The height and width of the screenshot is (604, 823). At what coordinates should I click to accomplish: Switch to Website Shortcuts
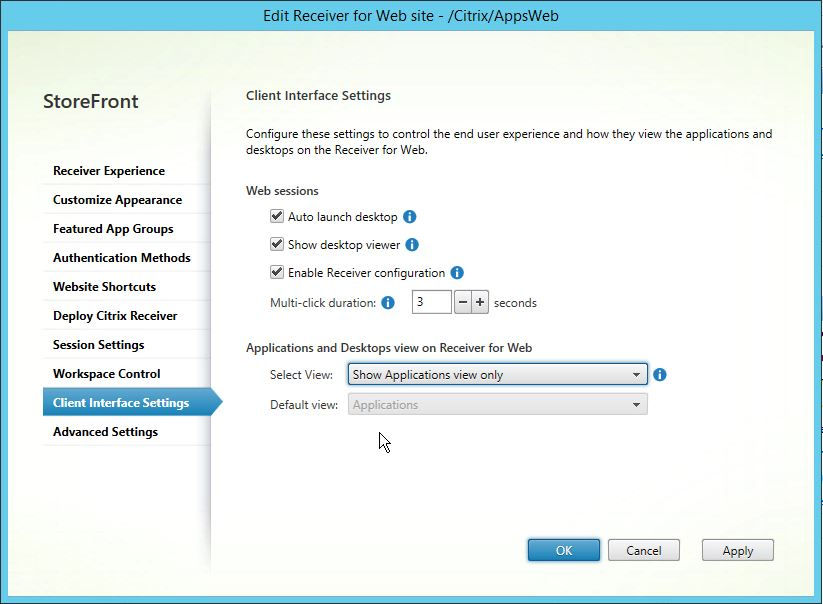coord(126,287)
